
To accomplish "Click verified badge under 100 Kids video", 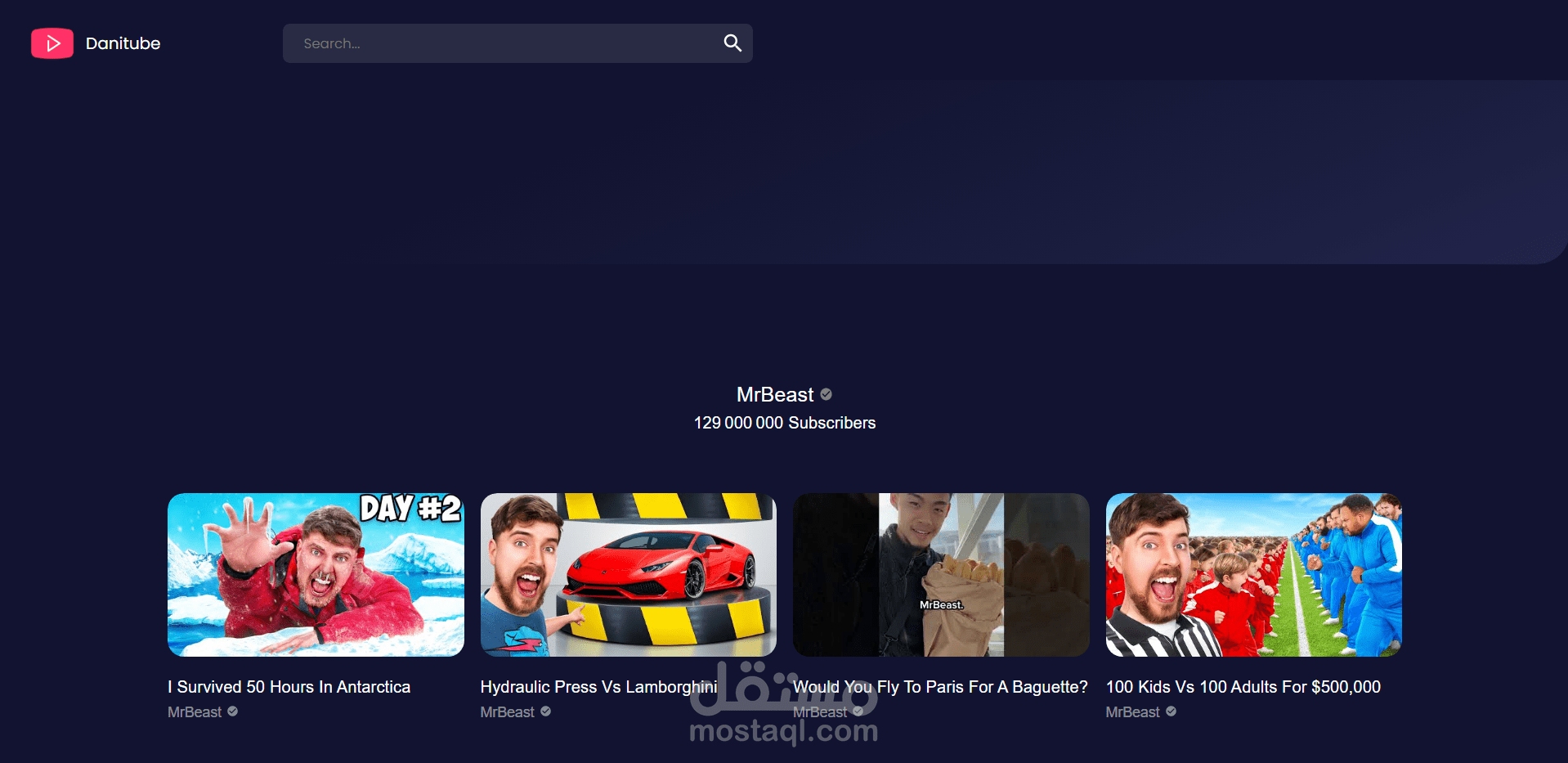I will (1172, 711).
